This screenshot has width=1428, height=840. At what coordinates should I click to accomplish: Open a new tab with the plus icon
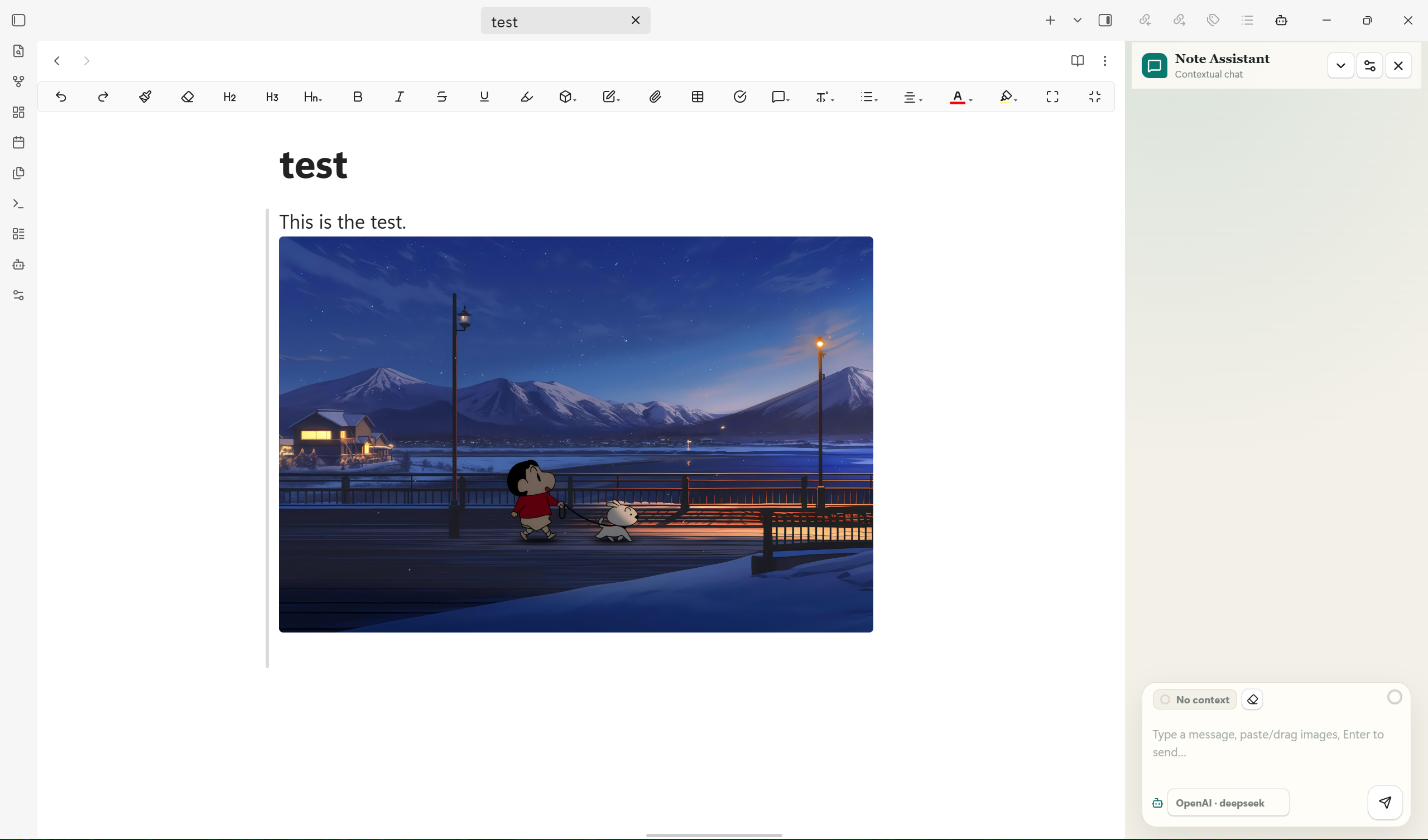point(1050,21)
